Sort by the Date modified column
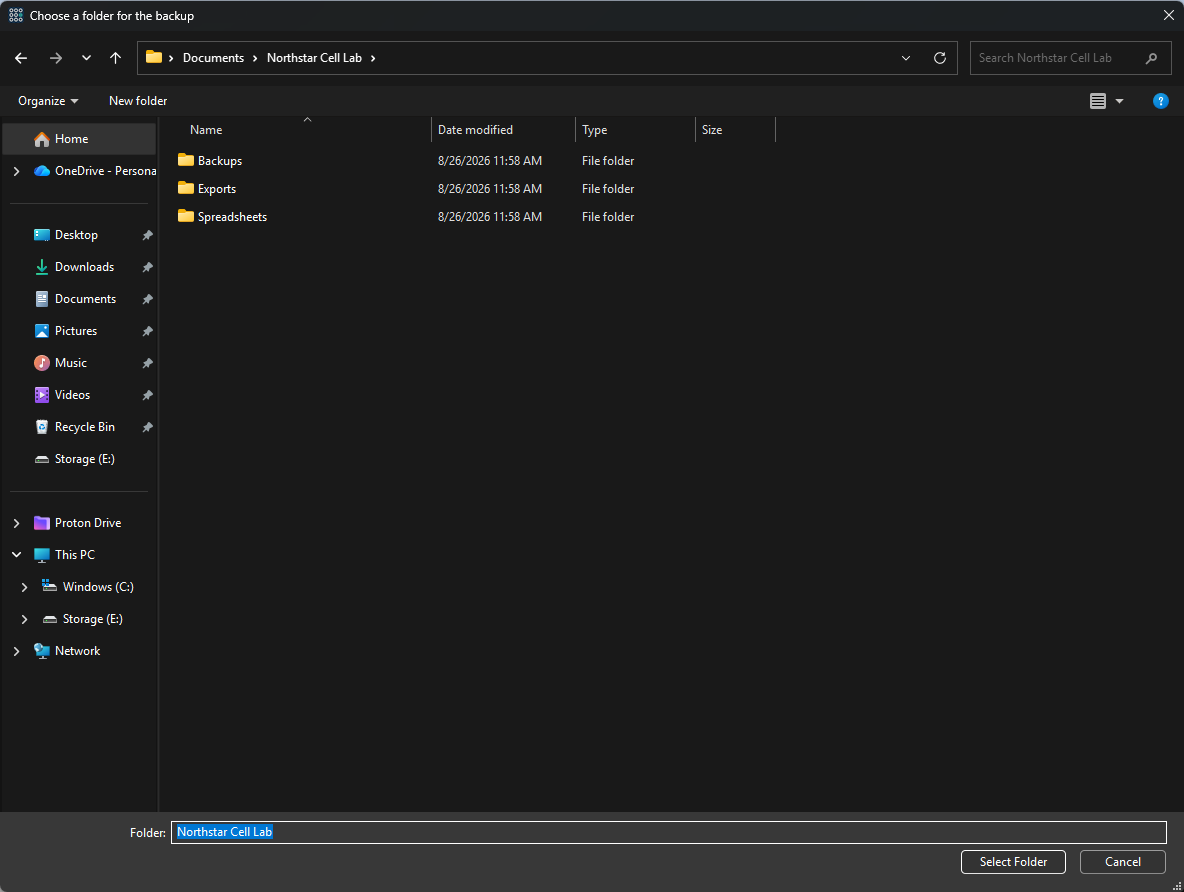 503,130
